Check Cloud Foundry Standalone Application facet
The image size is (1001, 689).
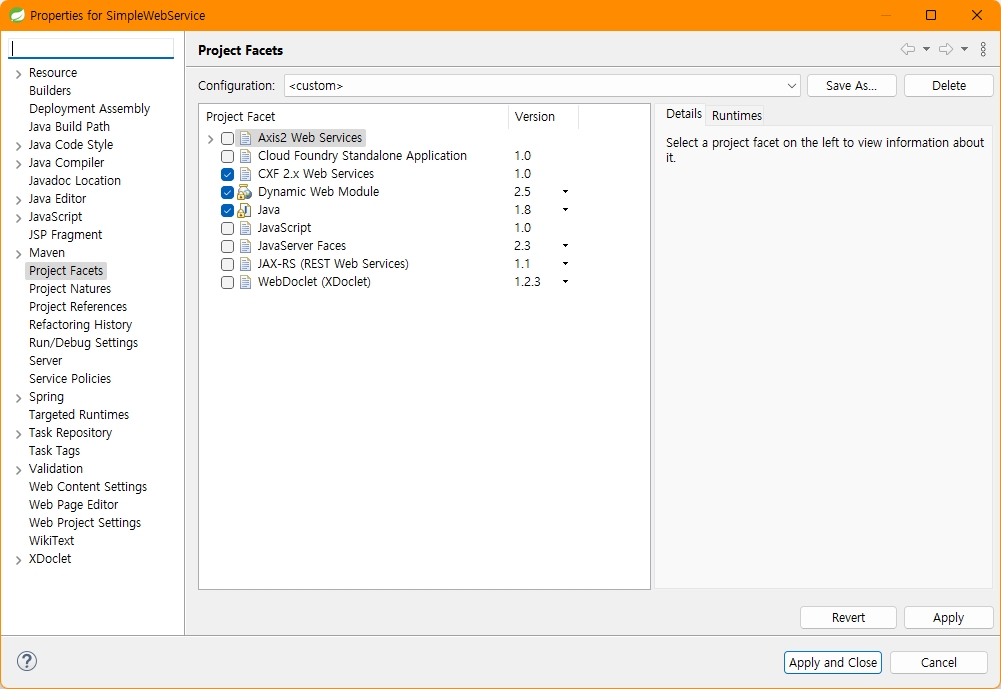(227, 156)
